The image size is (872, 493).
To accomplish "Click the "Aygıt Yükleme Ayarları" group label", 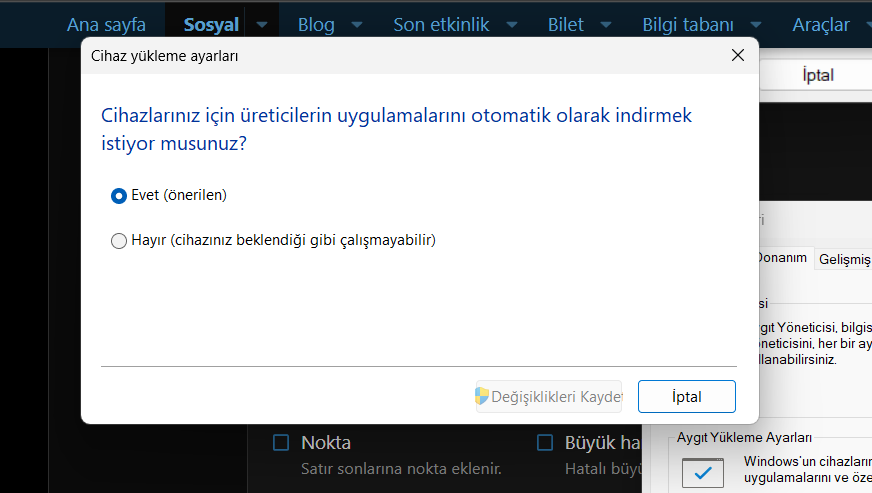I will click(x=744, y=438).
